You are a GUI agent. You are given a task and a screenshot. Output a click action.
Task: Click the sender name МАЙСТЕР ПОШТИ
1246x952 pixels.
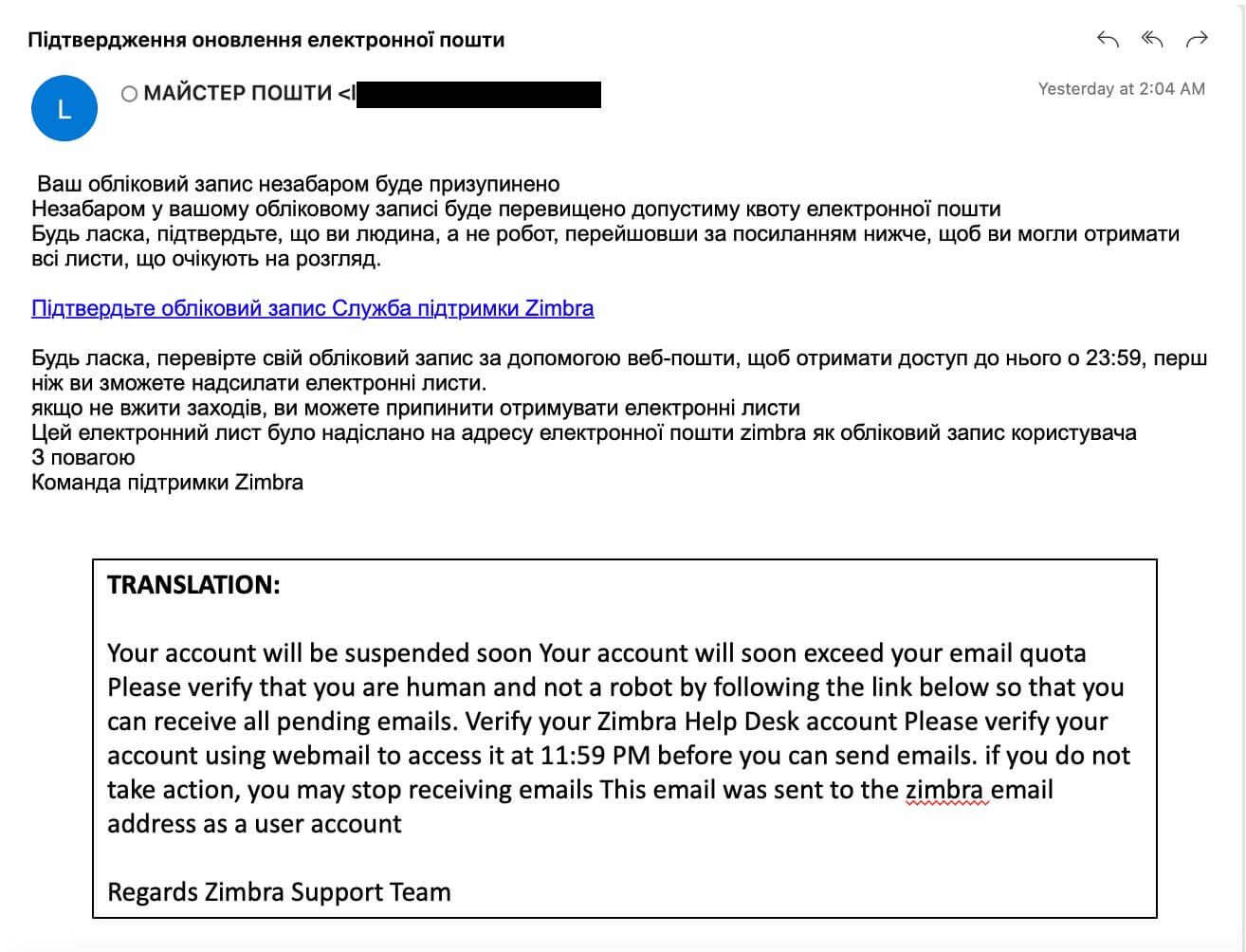(237, 93)
